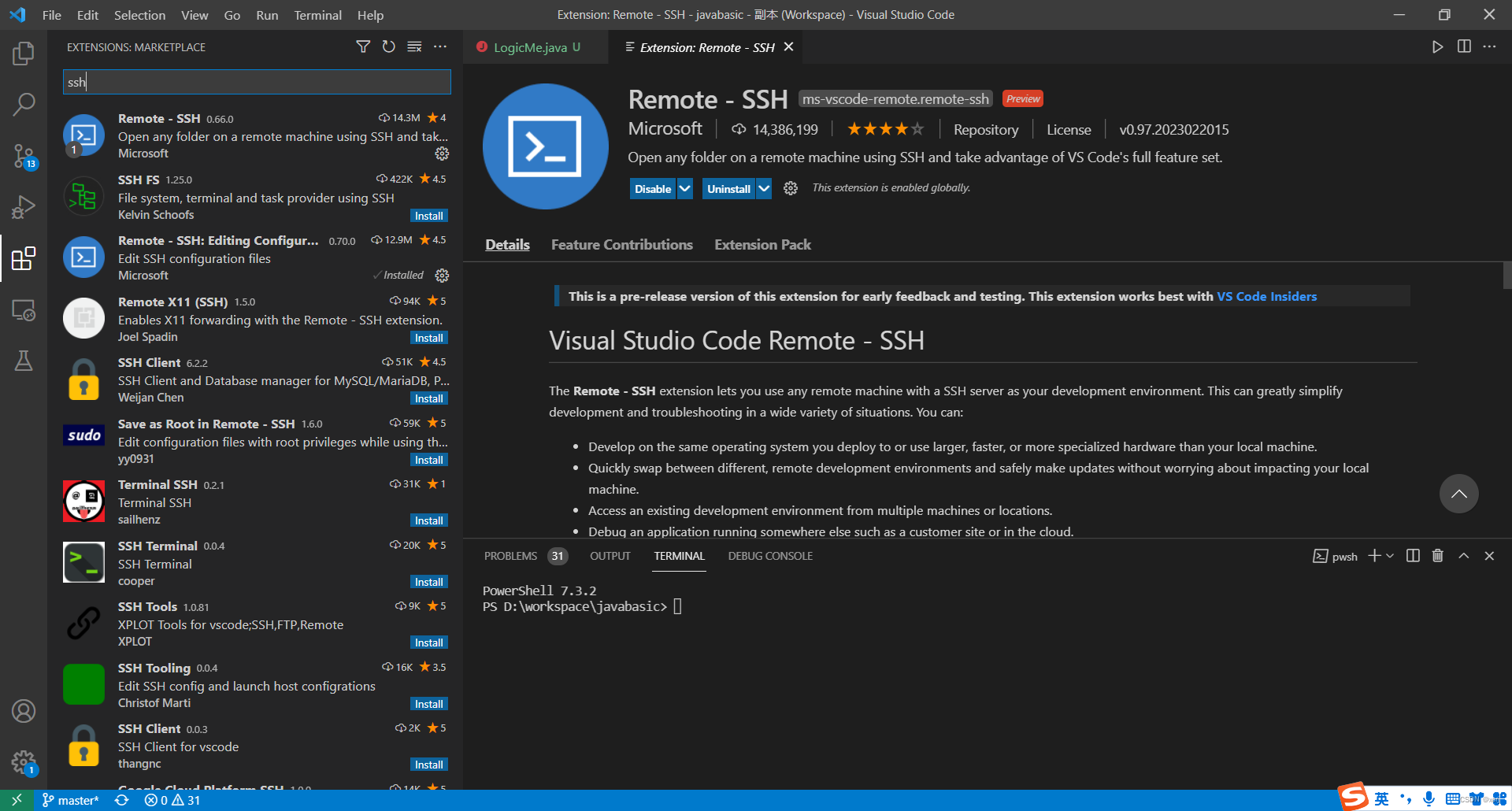Open the Run and Debug view
Screen dimensions: 1512x811
pyautogui.click(x=24, y=207)
